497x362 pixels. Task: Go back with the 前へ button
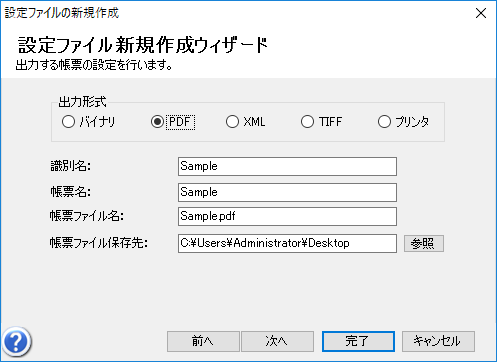203,341
